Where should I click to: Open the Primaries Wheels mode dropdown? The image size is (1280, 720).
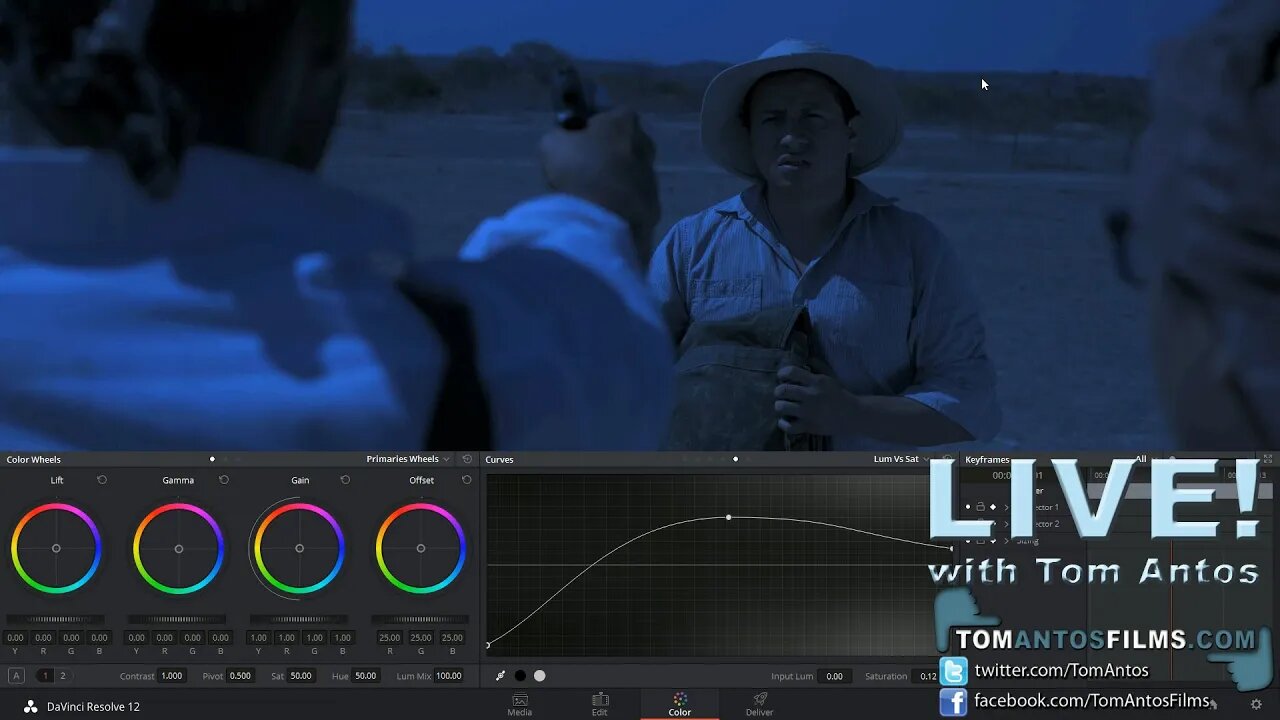pos(408,459)
